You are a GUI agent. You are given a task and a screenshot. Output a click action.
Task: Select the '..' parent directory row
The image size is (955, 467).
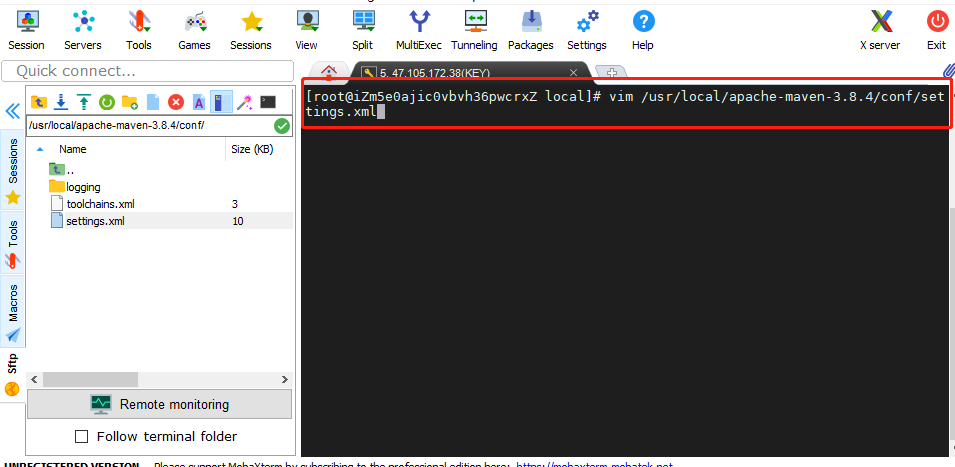click(x=160, y=170)
